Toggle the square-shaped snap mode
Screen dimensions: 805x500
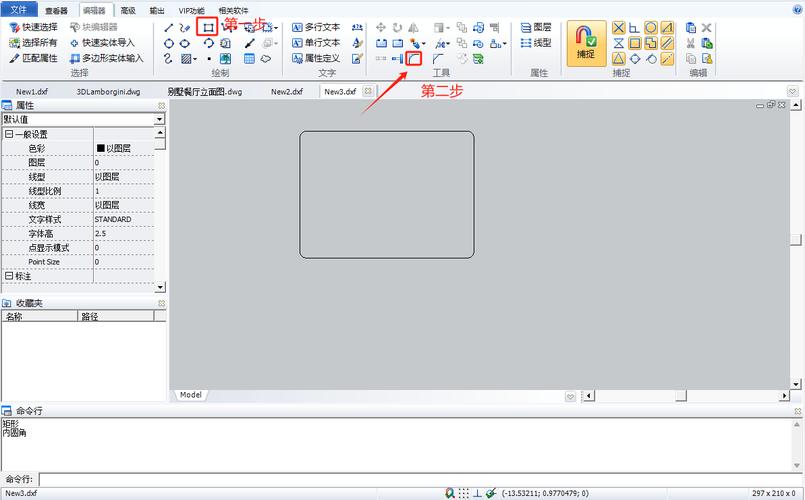[x=635, y=43]
